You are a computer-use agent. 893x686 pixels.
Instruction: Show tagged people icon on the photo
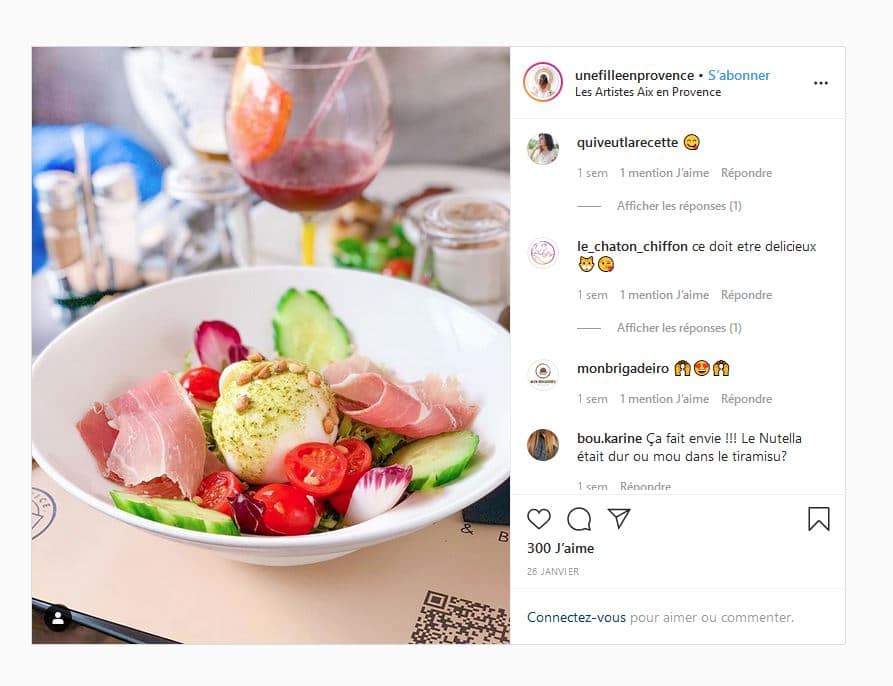tap(58, 618)
